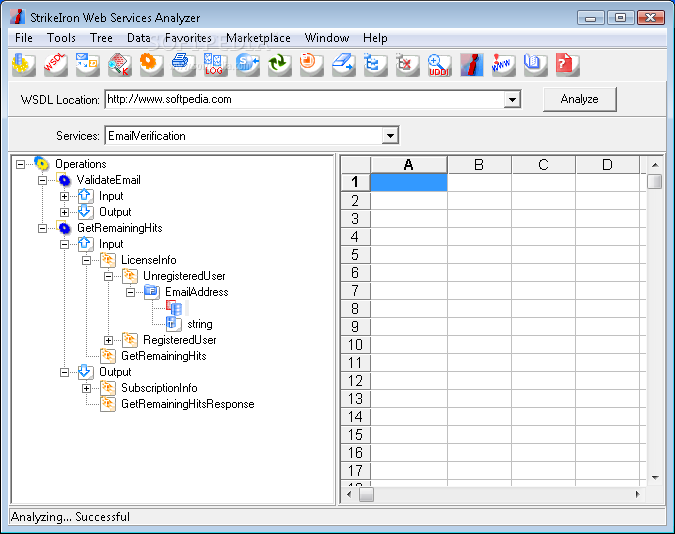
Task: Click the red database icon under EmailAddress
Action: point(174,308)
